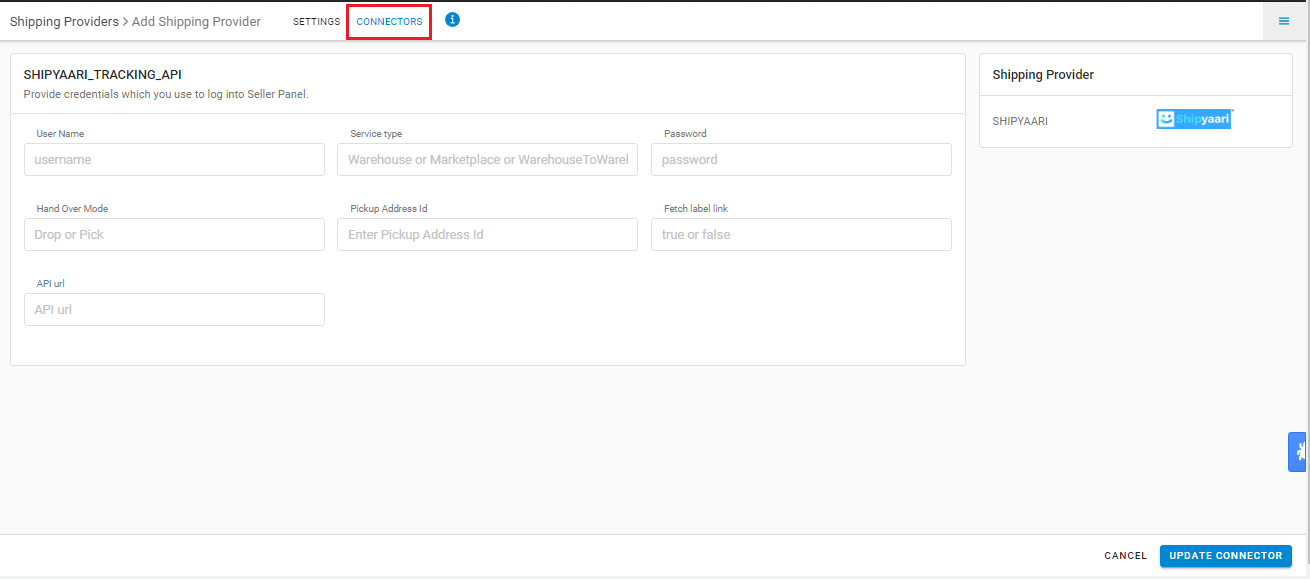Click the blue side widget puzzle icon
This screenshot has height=579, width=1310.
point(1299,451)
